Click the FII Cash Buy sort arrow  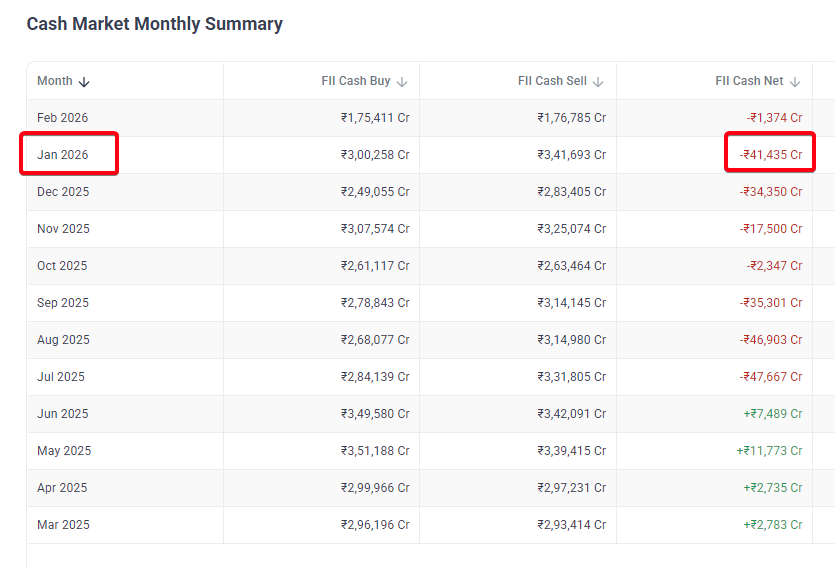(402, 82)
